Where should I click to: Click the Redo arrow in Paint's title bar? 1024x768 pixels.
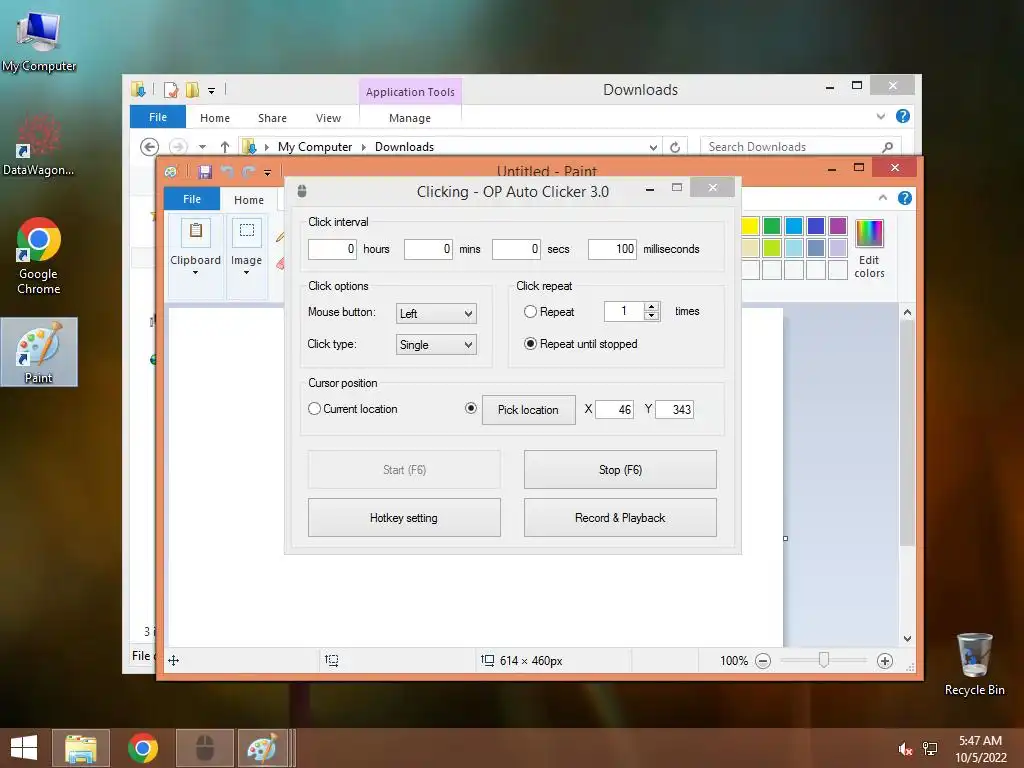coord(248,172)
